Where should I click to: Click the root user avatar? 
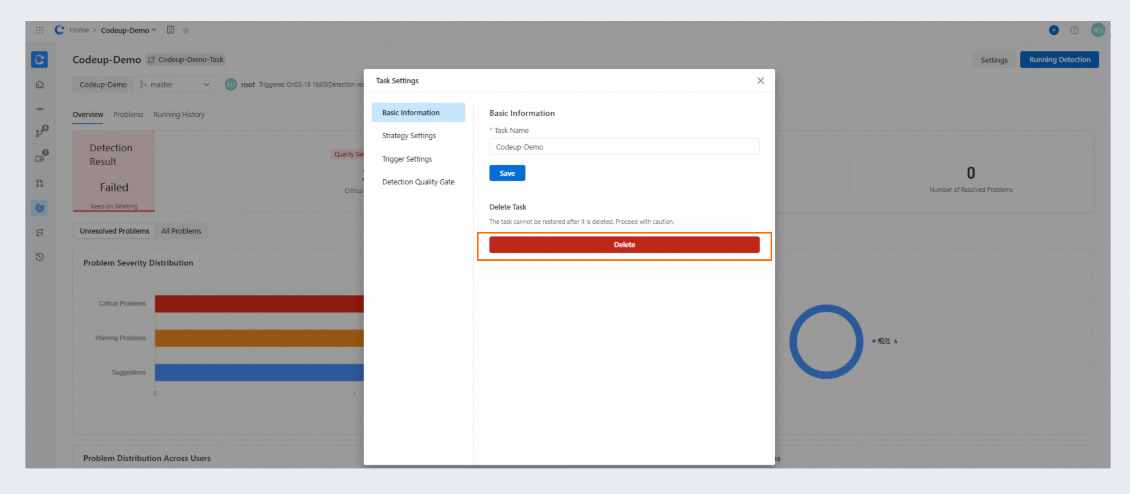click(231, 84)
